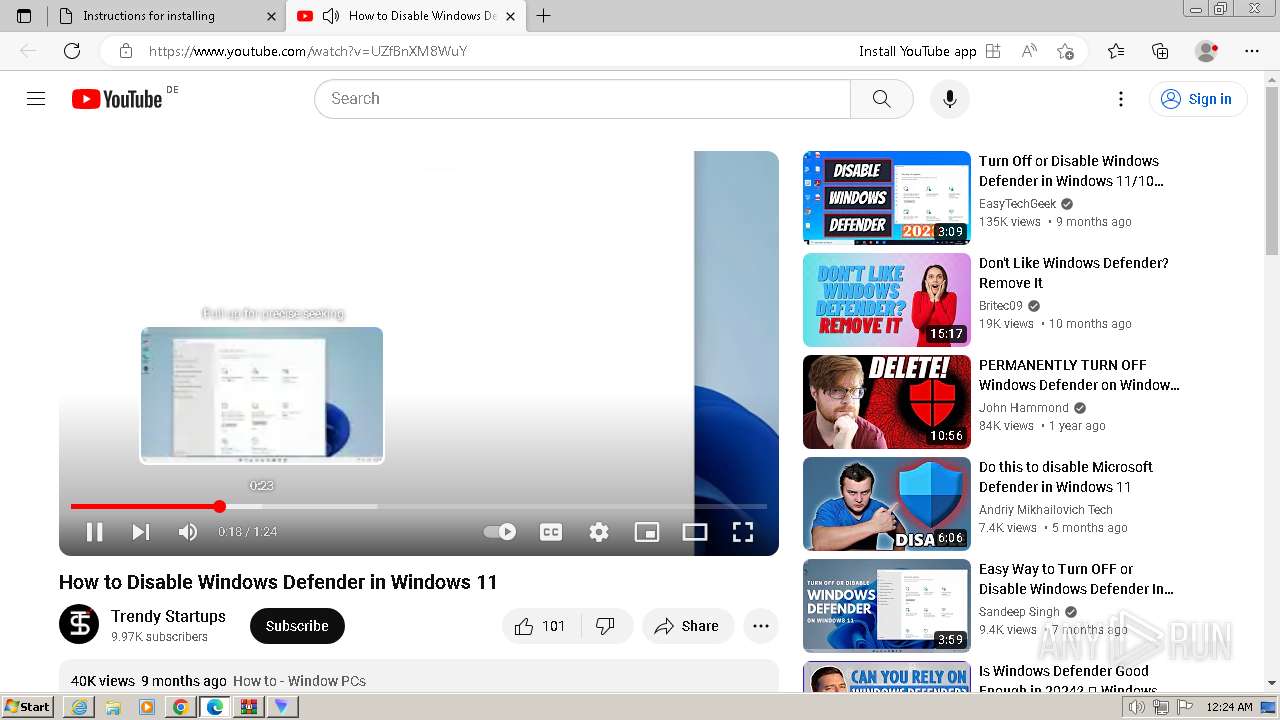The height and width of the screenshot is (720, 1280).
Task: Add this page to favorites
Action: [x=1065, y=51]
